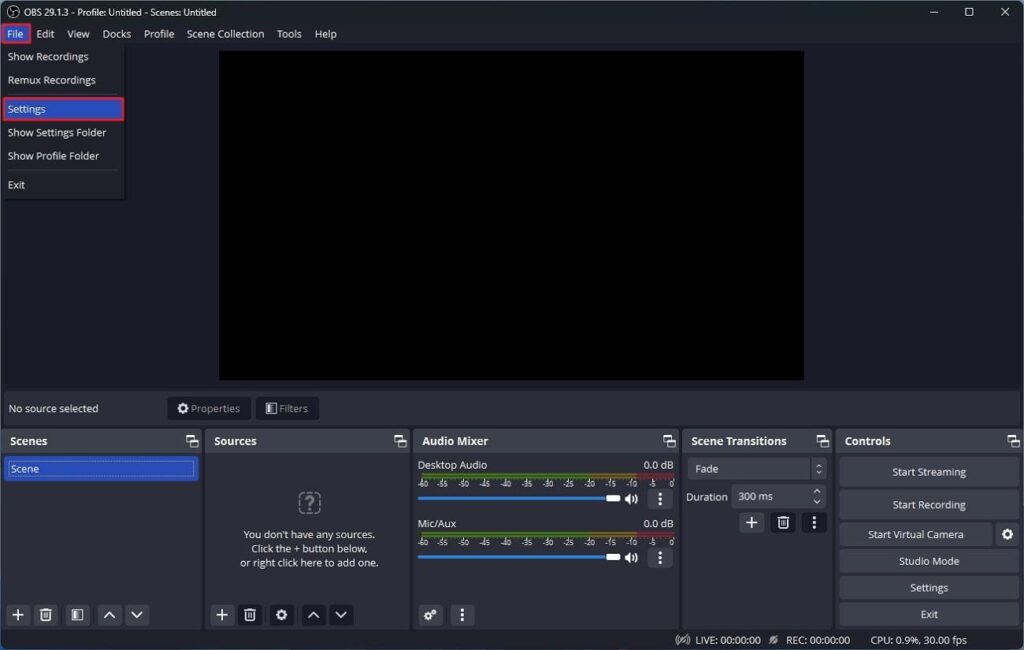Move the scene up with the arrow icon
The width and height of the screenshot is (1024, 650).
point(109,615)
